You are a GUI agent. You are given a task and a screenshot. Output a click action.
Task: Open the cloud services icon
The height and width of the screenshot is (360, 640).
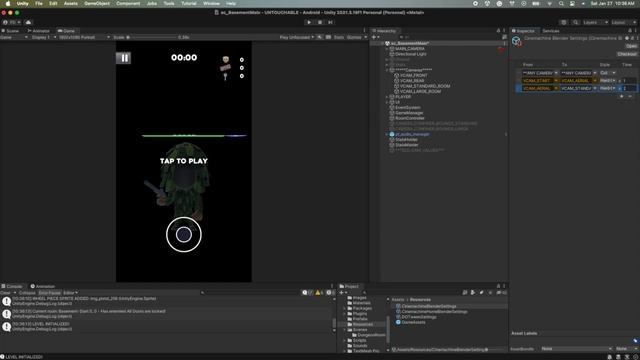click(28, 22)
